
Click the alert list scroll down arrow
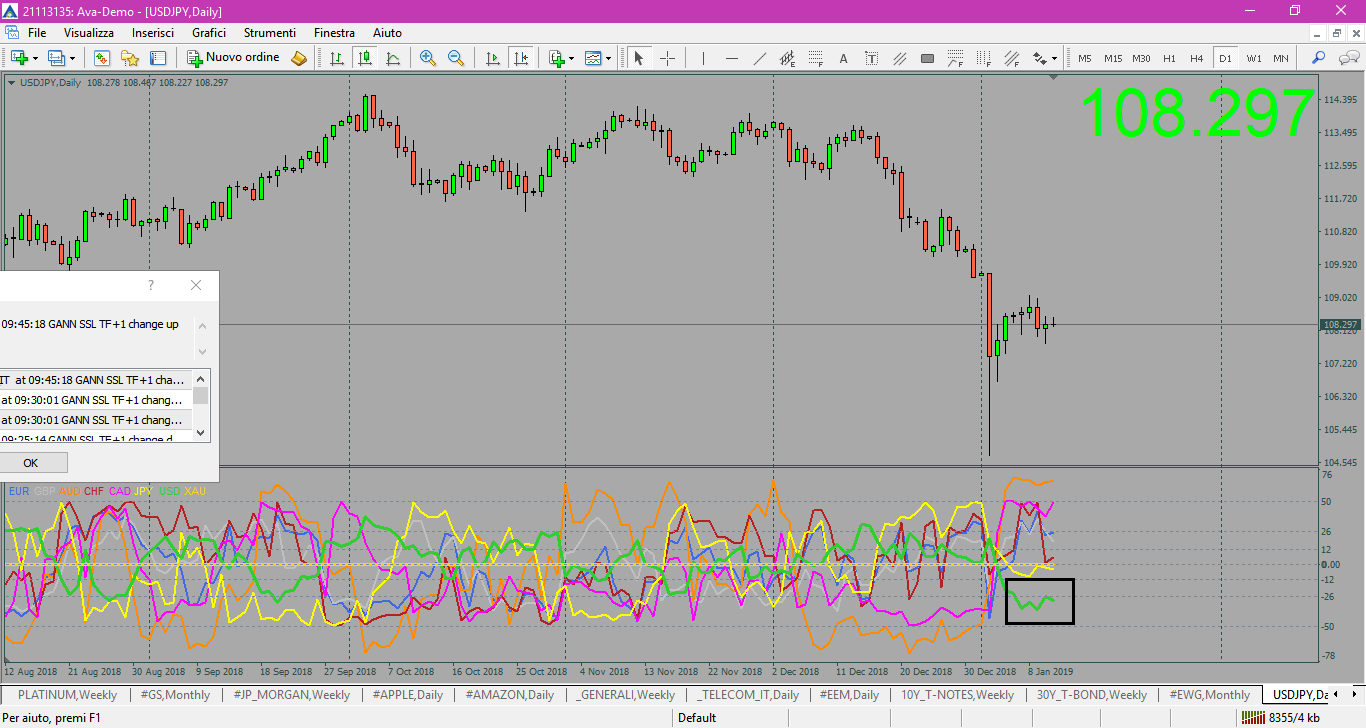pyautogui.click(x=201, y=432)
